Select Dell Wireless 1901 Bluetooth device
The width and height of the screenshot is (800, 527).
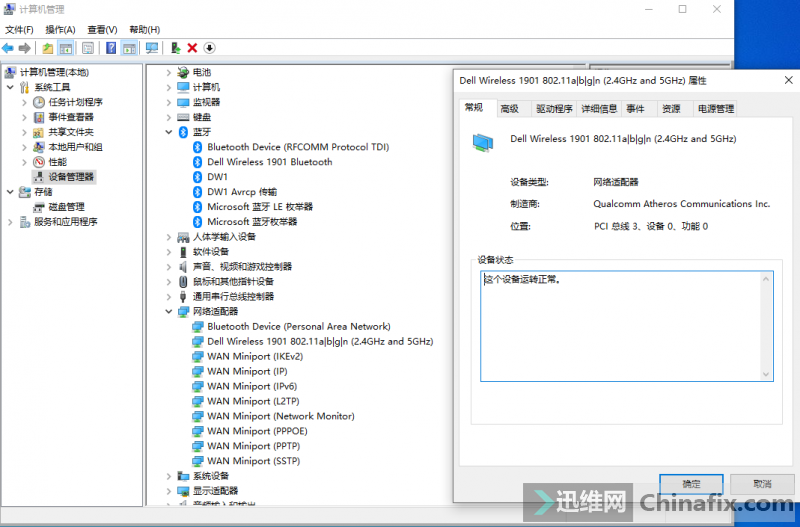point(269,162)
